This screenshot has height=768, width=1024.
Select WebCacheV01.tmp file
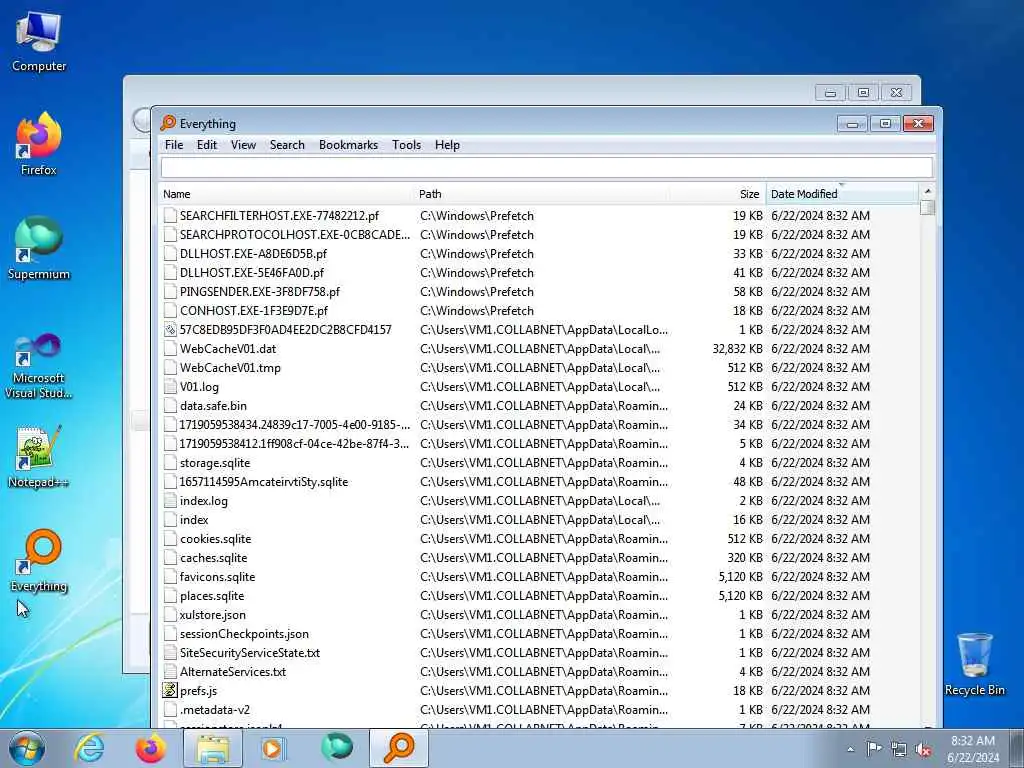(x=230, y=368)
